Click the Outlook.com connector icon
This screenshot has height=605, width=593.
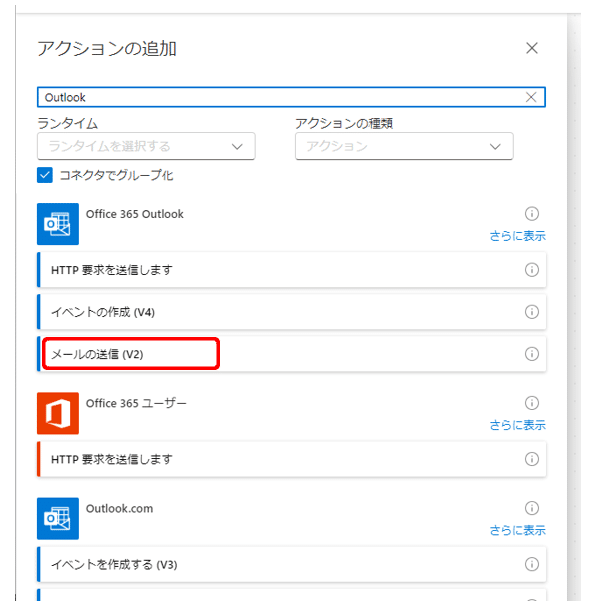tap(58, 519)
